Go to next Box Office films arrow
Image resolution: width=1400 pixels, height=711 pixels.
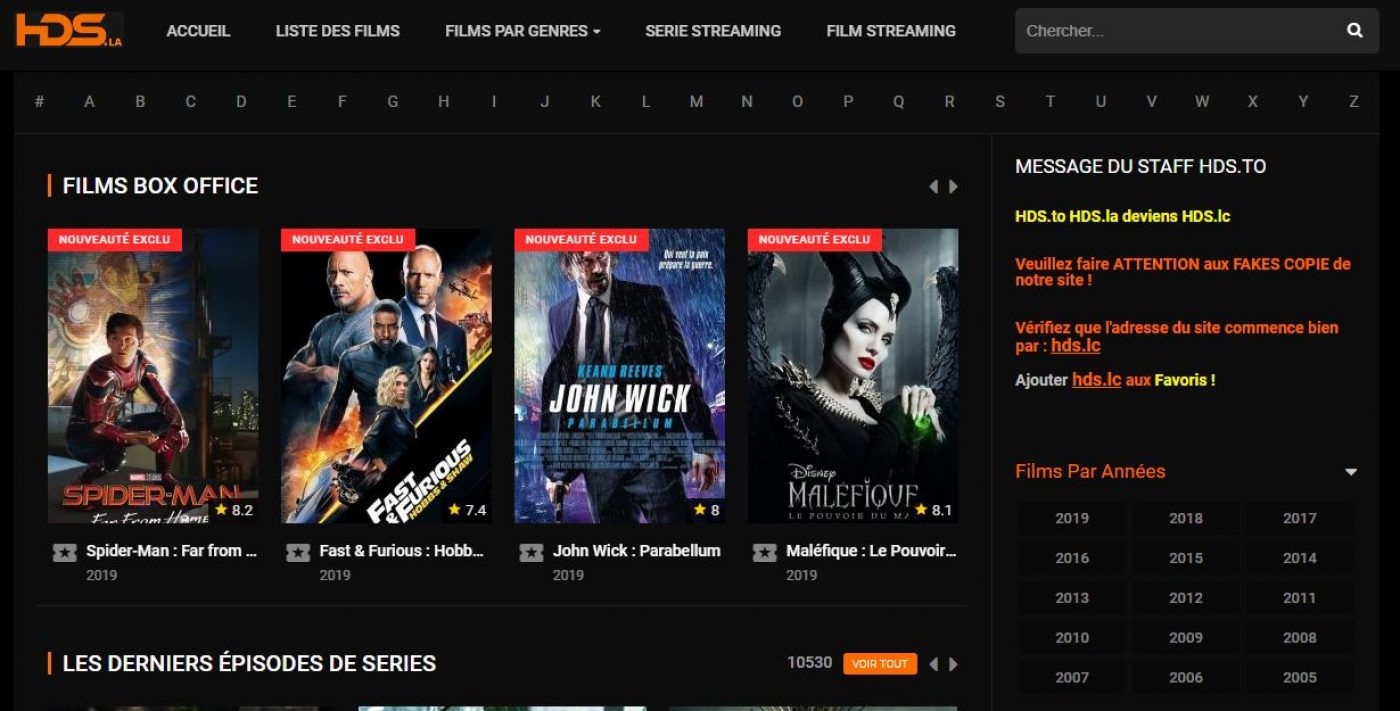[954, 186]
